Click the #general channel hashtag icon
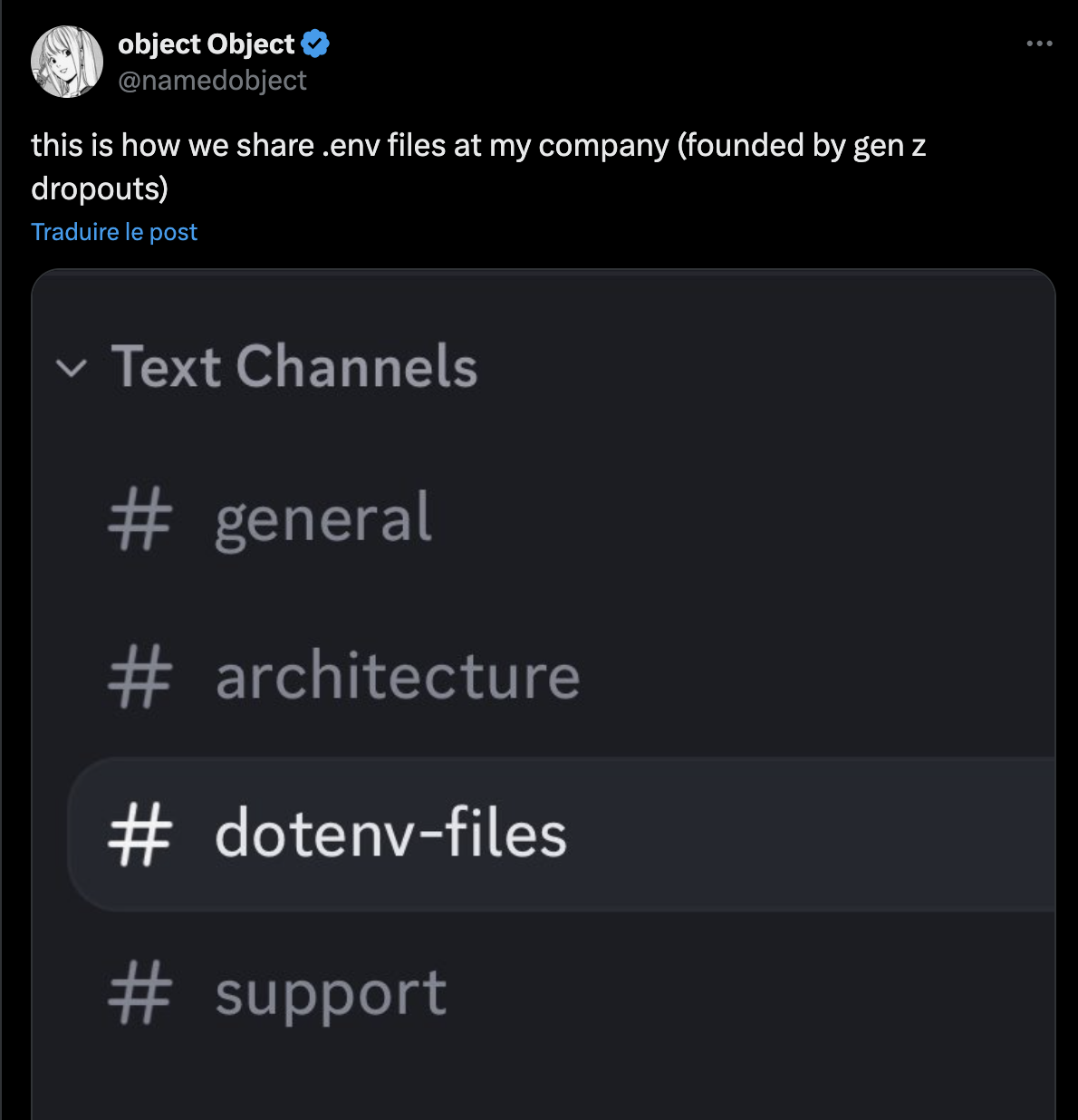 [141, 517]
